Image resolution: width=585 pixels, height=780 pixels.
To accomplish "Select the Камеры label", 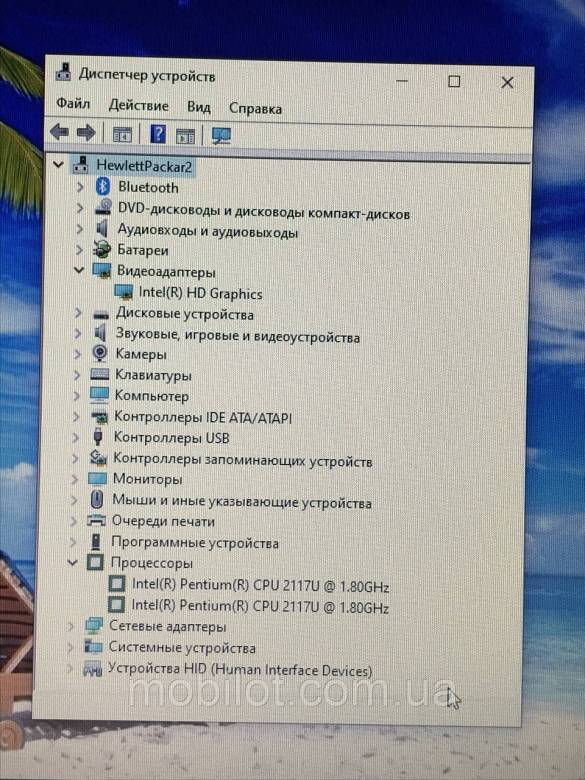I will point(141,354).
